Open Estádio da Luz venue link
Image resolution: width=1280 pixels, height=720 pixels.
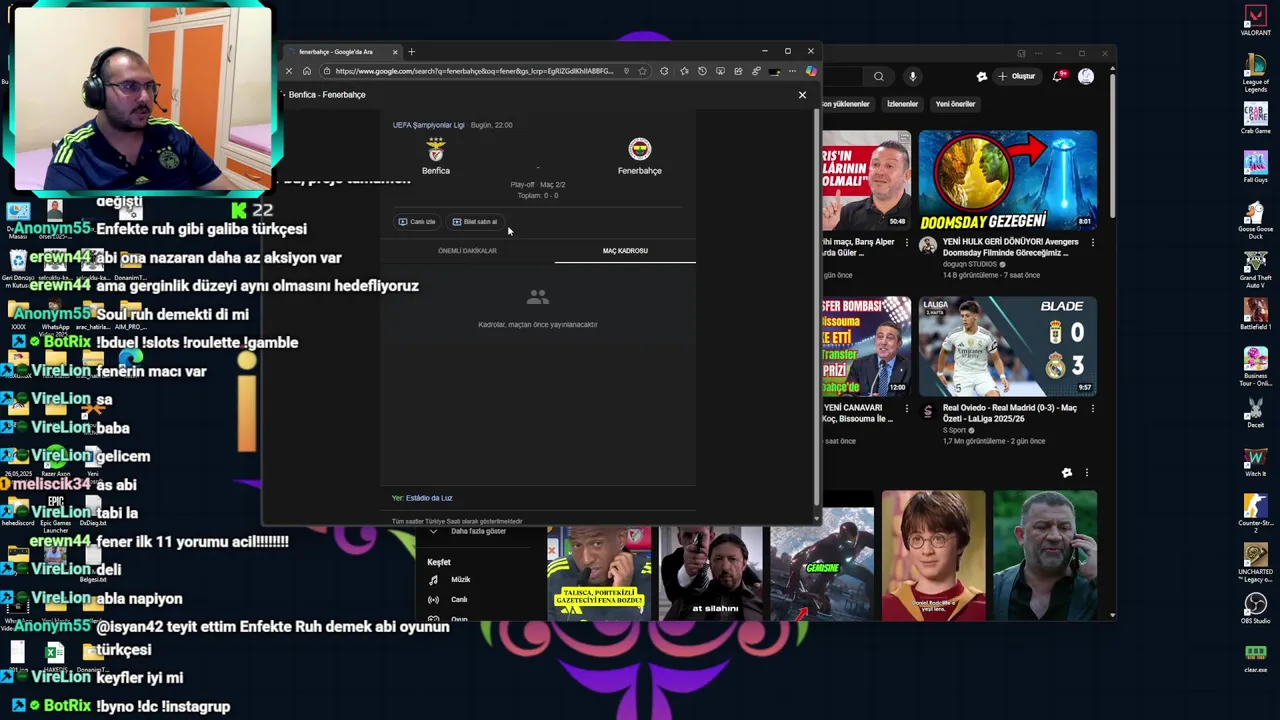click(429, 498)
